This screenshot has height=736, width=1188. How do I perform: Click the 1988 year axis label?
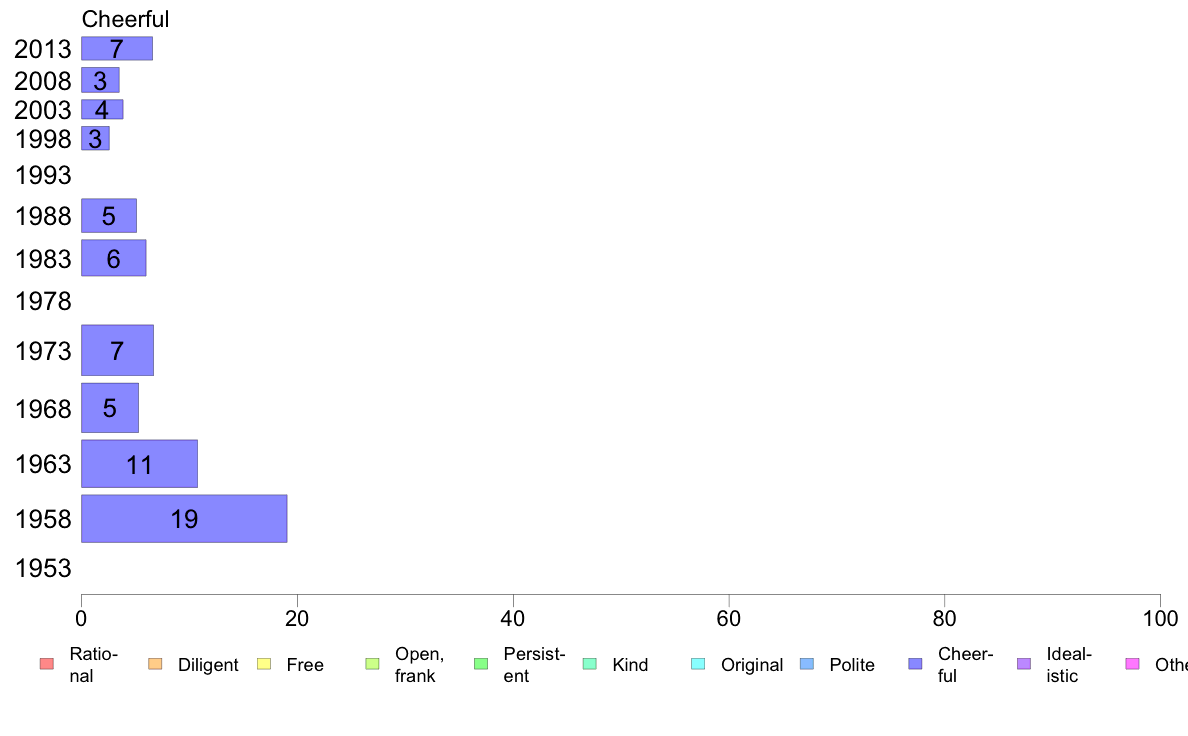[43, 216]
